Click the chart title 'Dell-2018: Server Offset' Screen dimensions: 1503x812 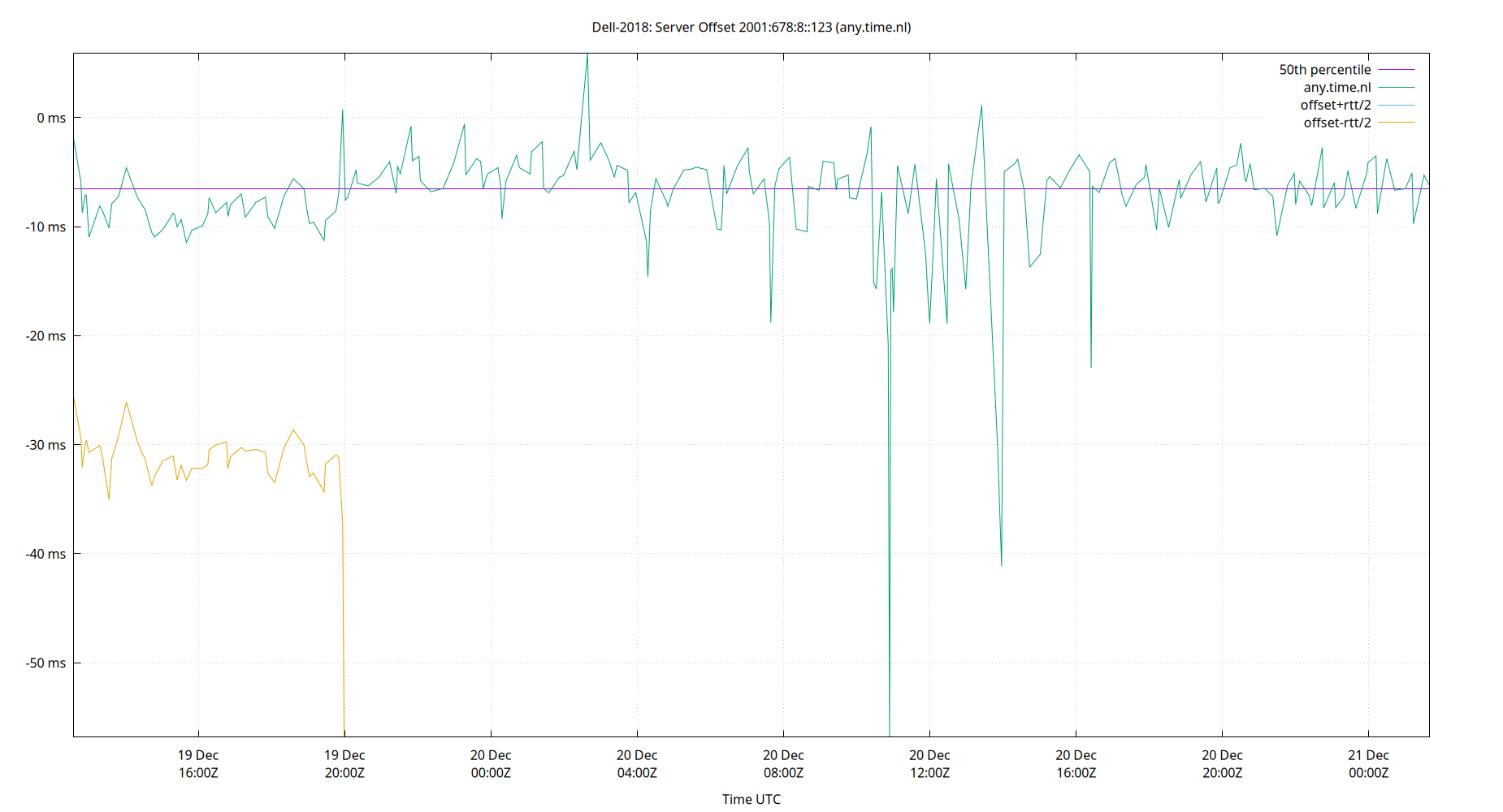(x=751, y=27)
